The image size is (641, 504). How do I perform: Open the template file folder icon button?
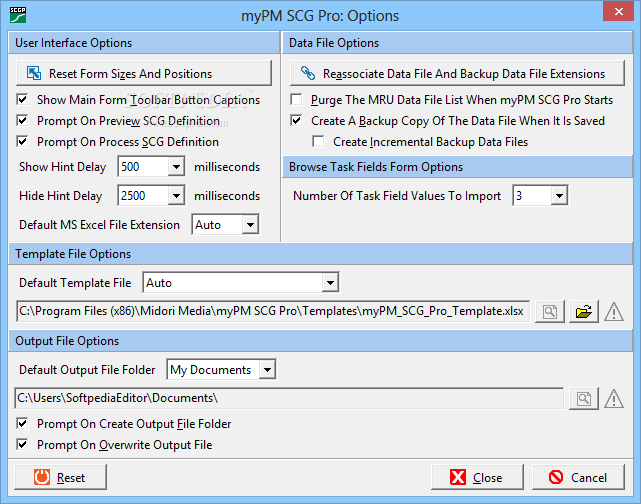click(584, 311)
